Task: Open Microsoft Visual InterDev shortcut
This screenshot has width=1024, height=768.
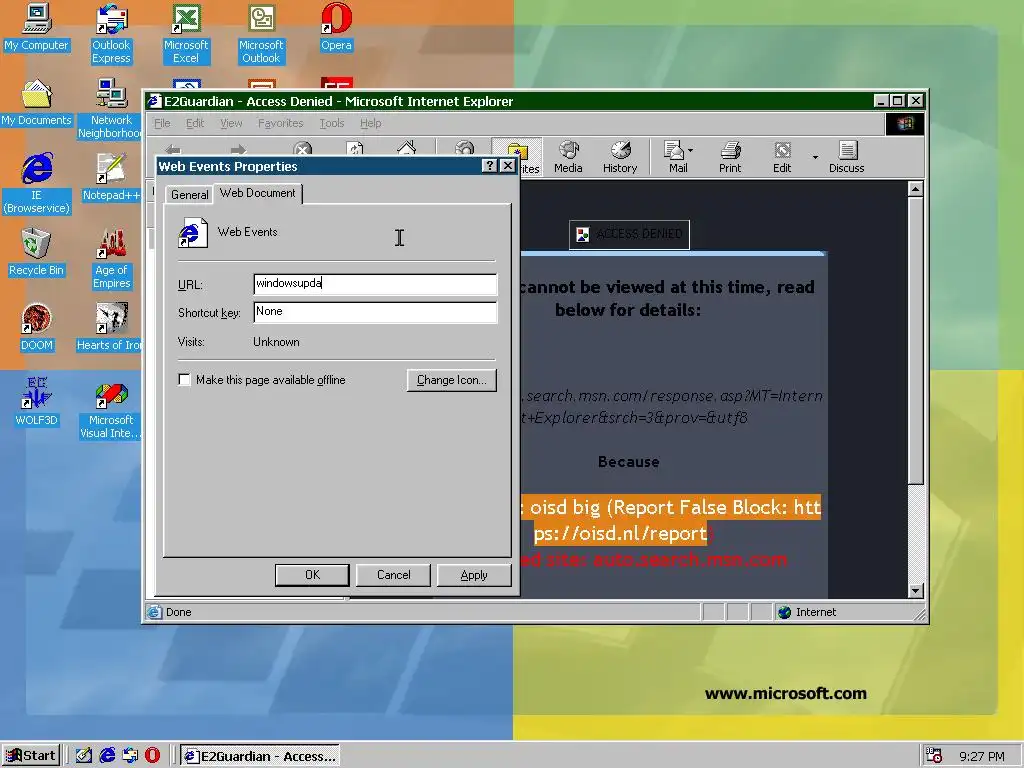Action: (110, 408)
